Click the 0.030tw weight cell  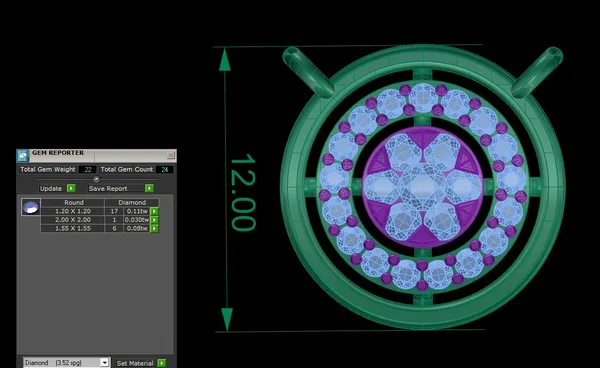point(137,220)
